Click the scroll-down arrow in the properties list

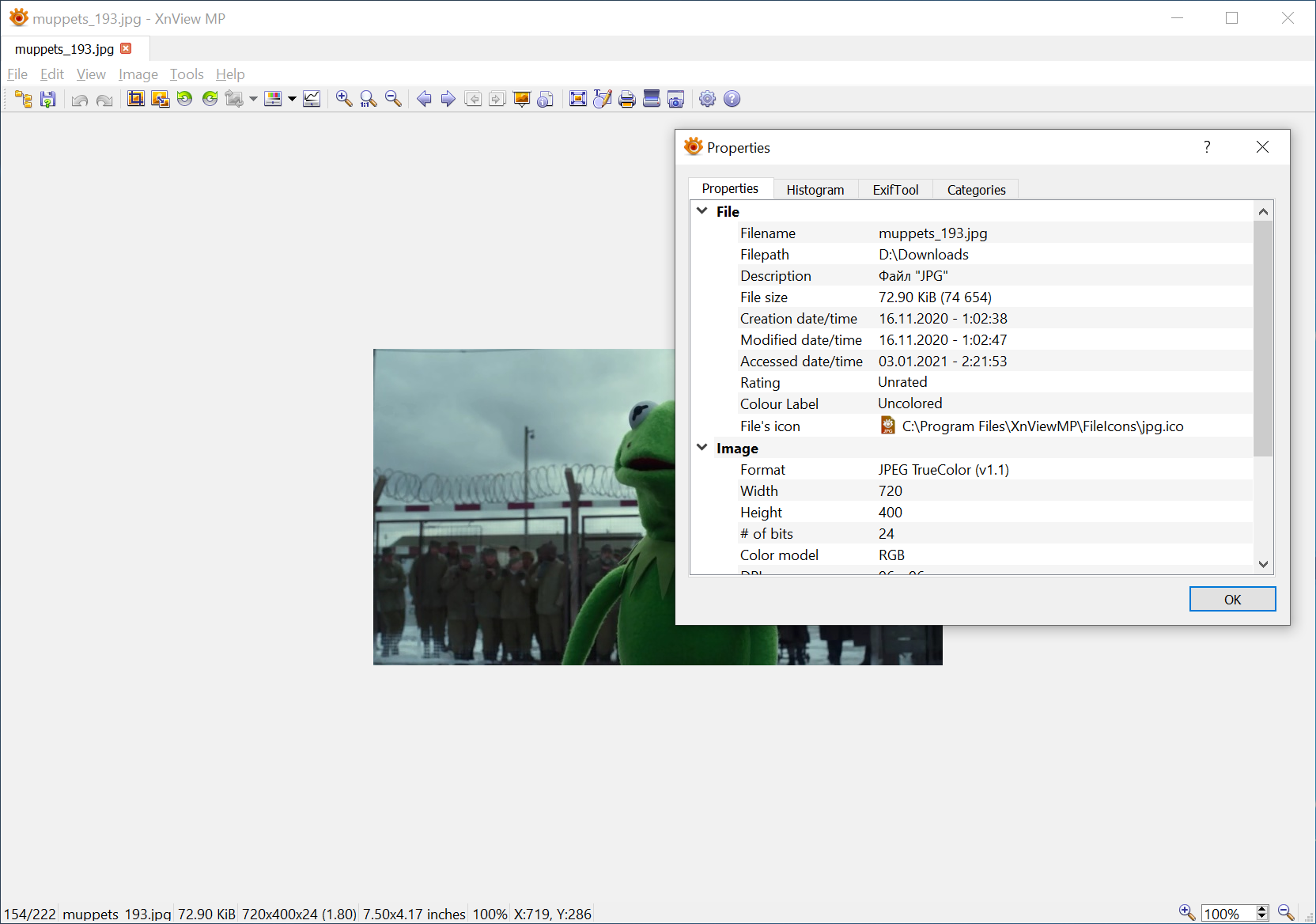click(x=1263, y=564)
